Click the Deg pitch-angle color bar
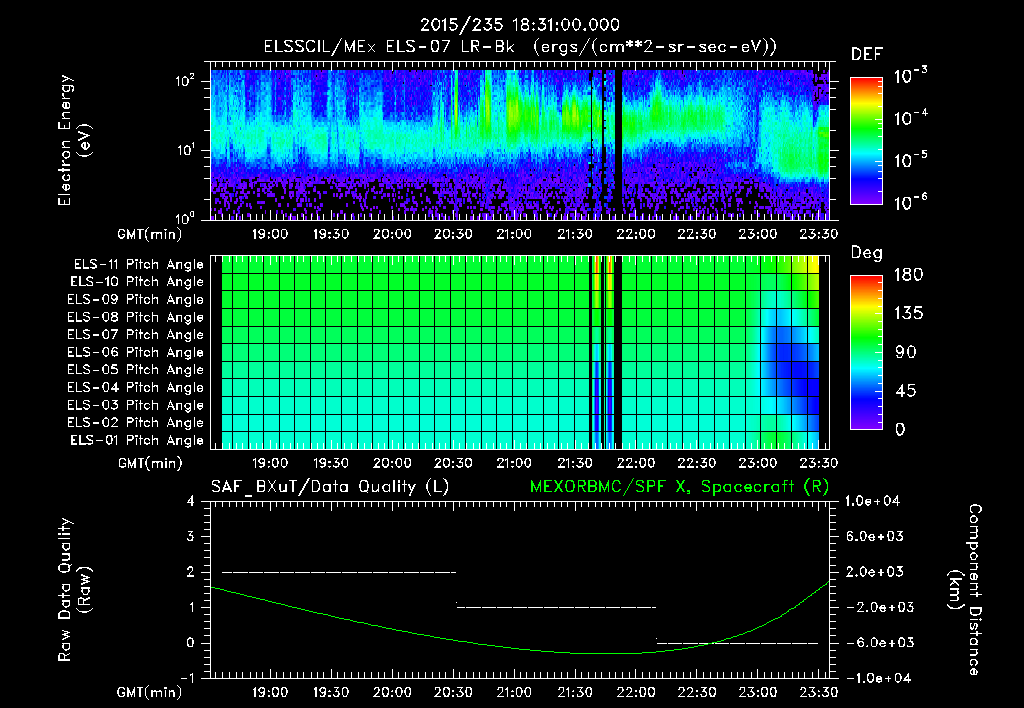 [866, 352]
